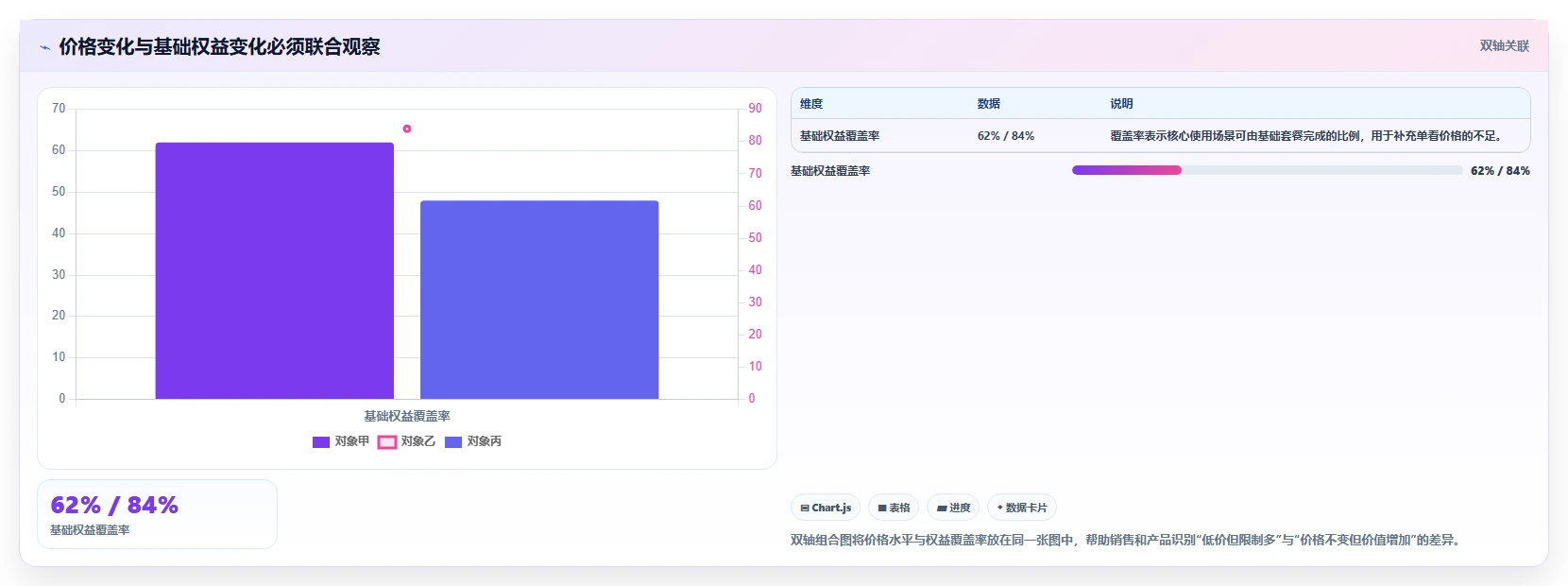
Task: Click the 进度 tag icon
Action: [x=941, y=508]
